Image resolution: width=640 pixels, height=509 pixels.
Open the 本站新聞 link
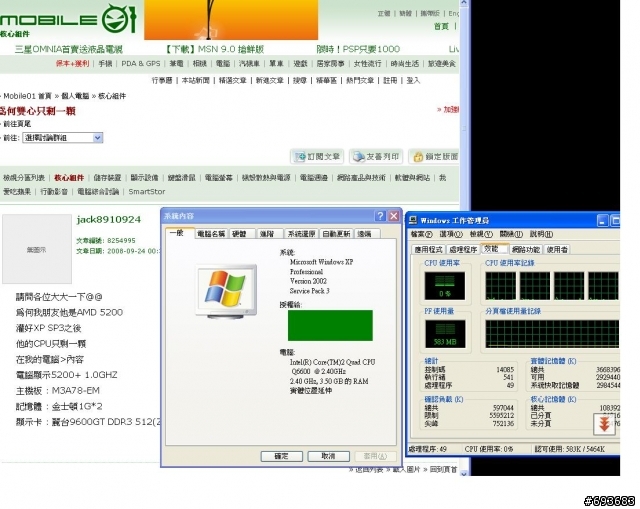[x=196, y=80]
